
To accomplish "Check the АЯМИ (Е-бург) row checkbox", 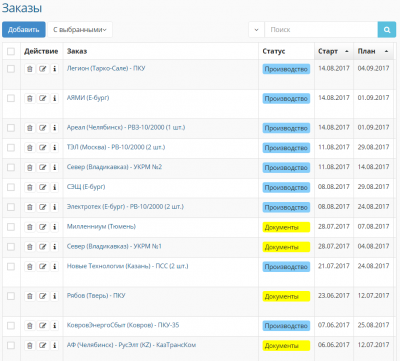I will 11,98.
